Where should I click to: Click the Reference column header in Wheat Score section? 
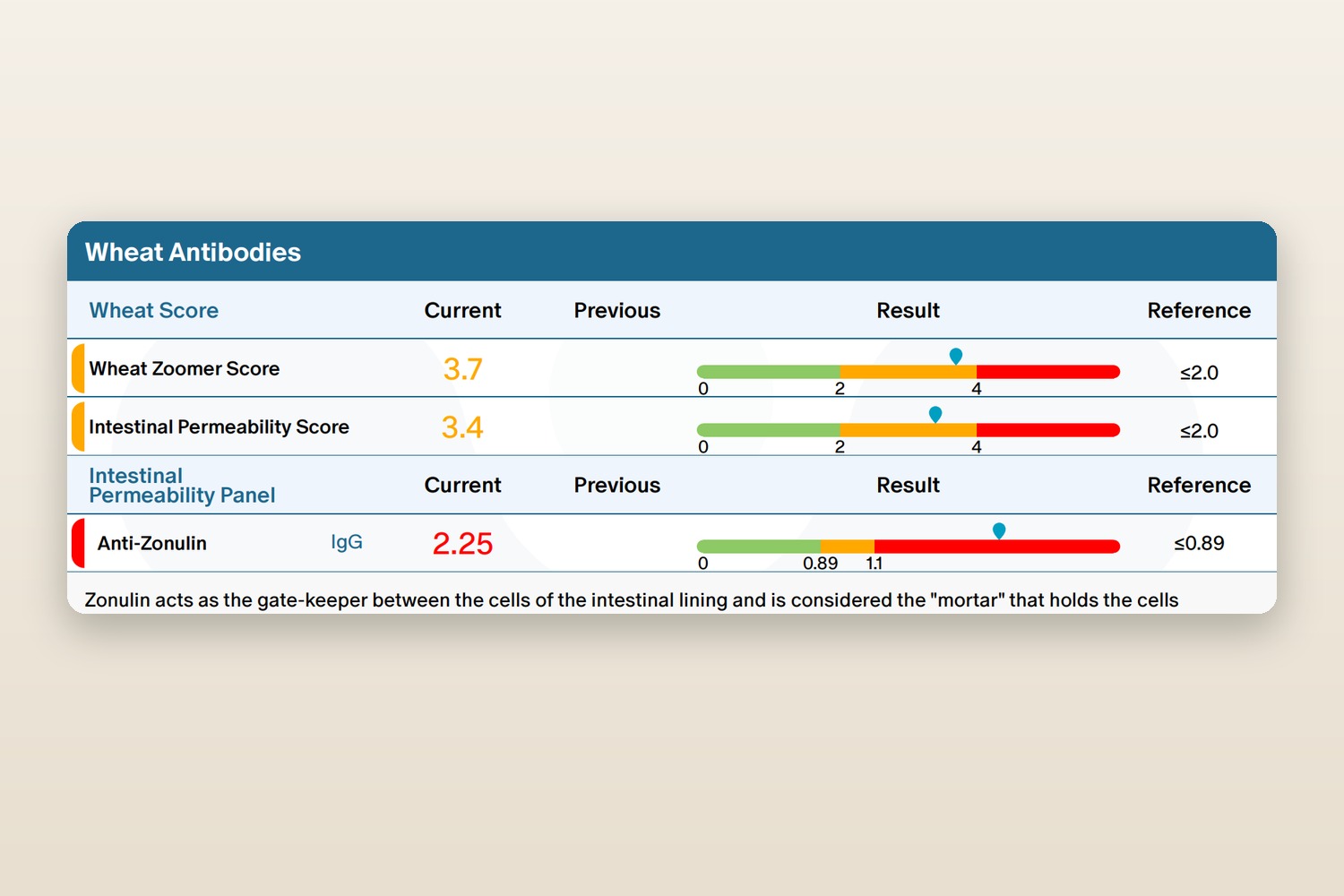[x=1199, y=310]
